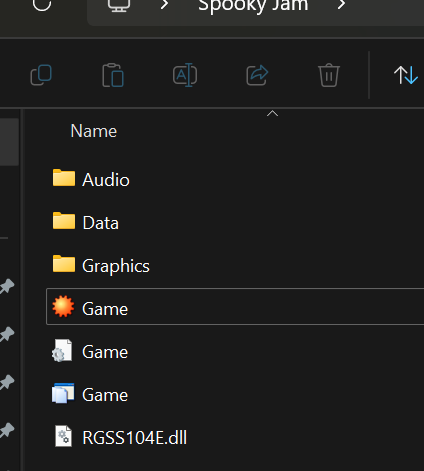Click the Paste clipboard icon
424x471 pixels.
[x=113, y=75]
